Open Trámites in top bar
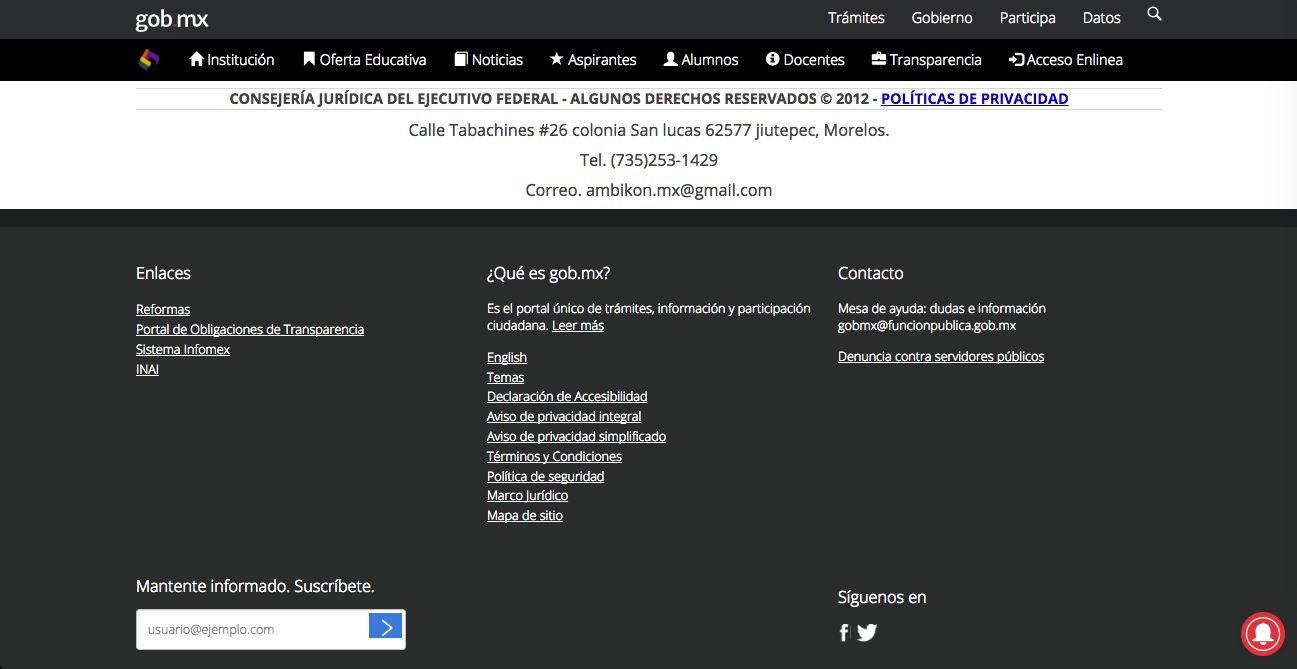 856,18
